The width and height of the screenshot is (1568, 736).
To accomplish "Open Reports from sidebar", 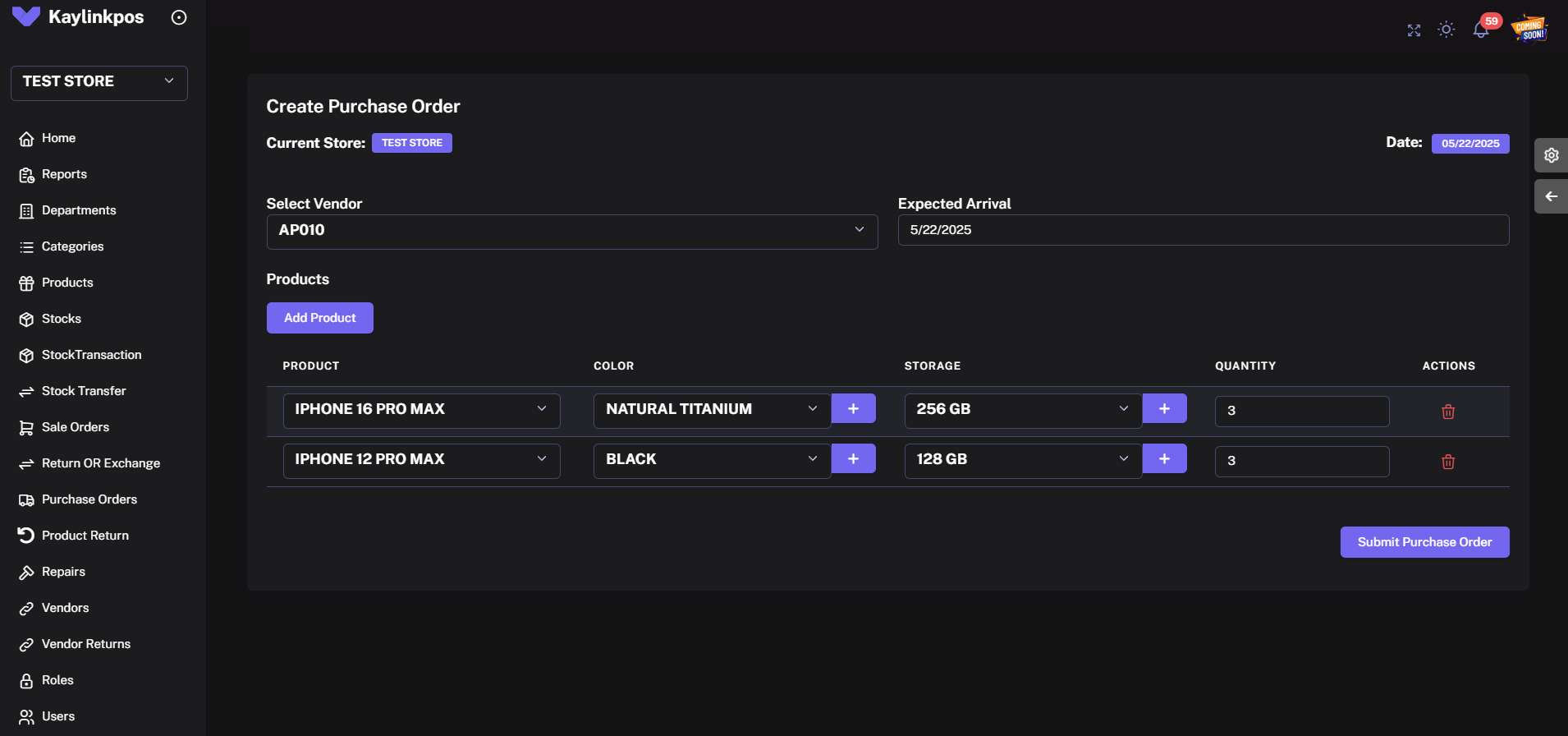I will 64,174.
